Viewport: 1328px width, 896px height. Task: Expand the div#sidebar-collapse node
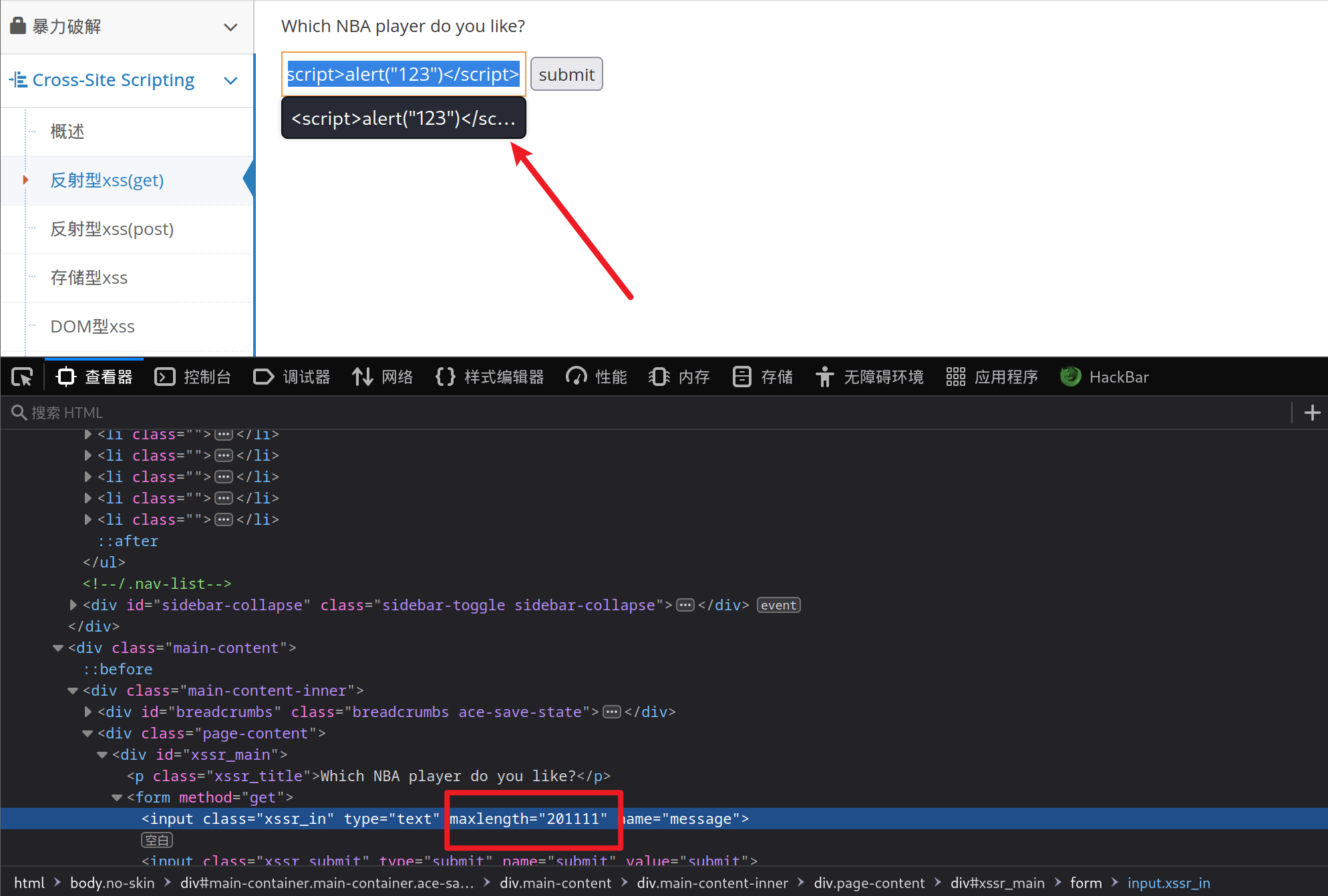coord(73,605)
